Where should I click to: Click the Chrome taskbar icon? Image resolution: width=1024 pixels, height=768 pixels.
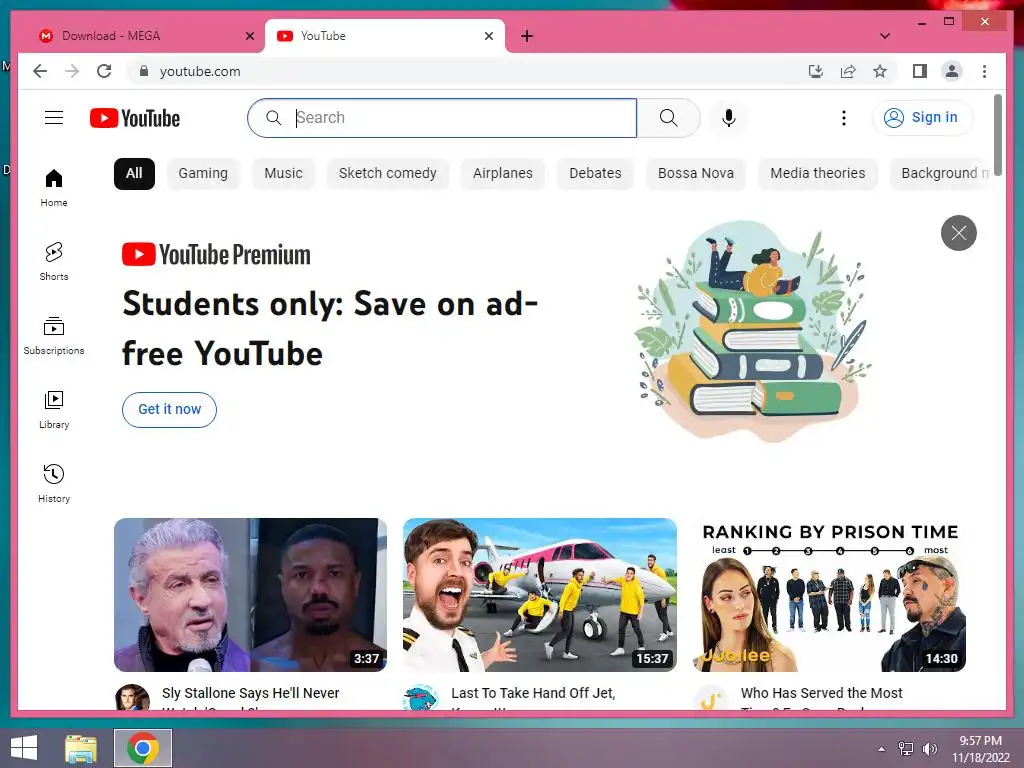(143, 748)
